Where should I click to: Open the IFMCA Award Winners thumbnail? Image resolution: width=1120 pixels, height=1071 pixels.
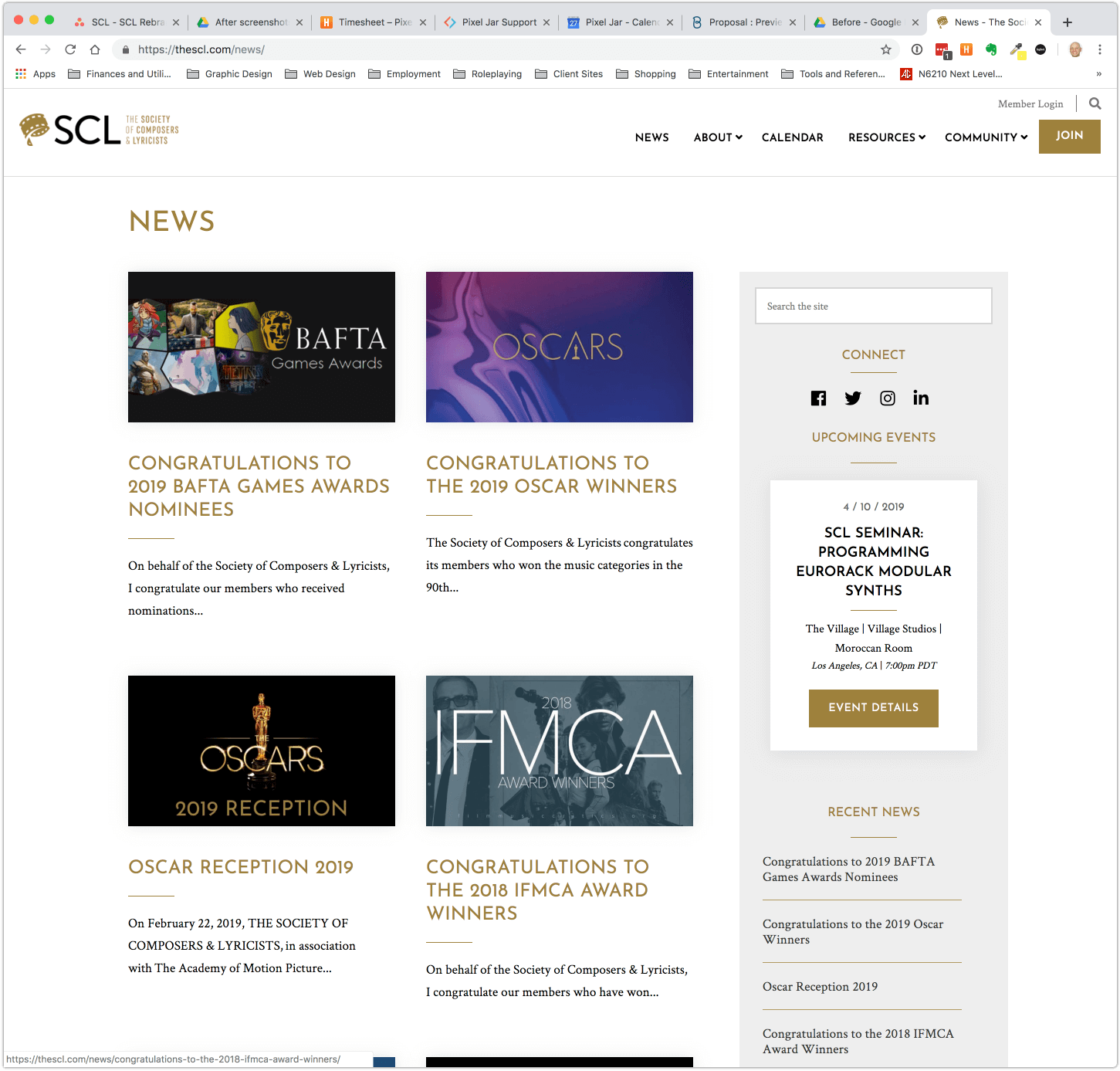560,751
